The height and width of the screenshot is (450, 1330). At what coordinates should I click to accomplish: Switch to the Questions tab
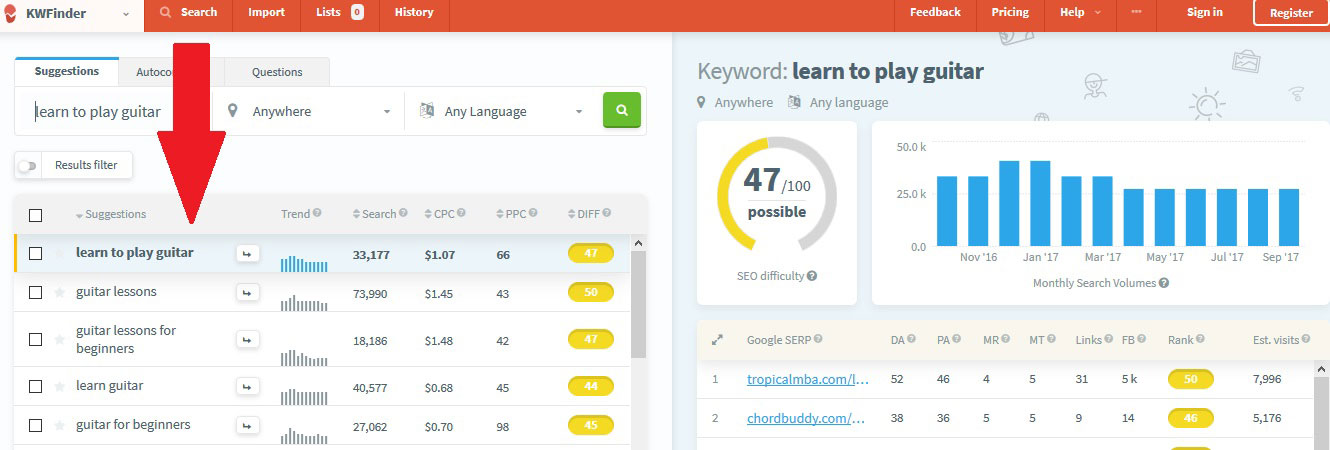[277, 72]
